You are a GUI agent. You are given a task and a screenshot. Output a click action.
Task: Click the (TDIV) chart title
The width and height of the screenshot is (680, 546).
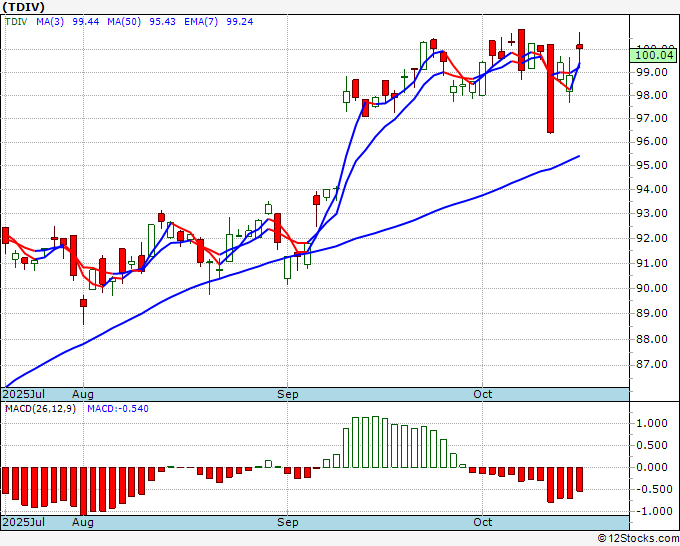(24, 7)
